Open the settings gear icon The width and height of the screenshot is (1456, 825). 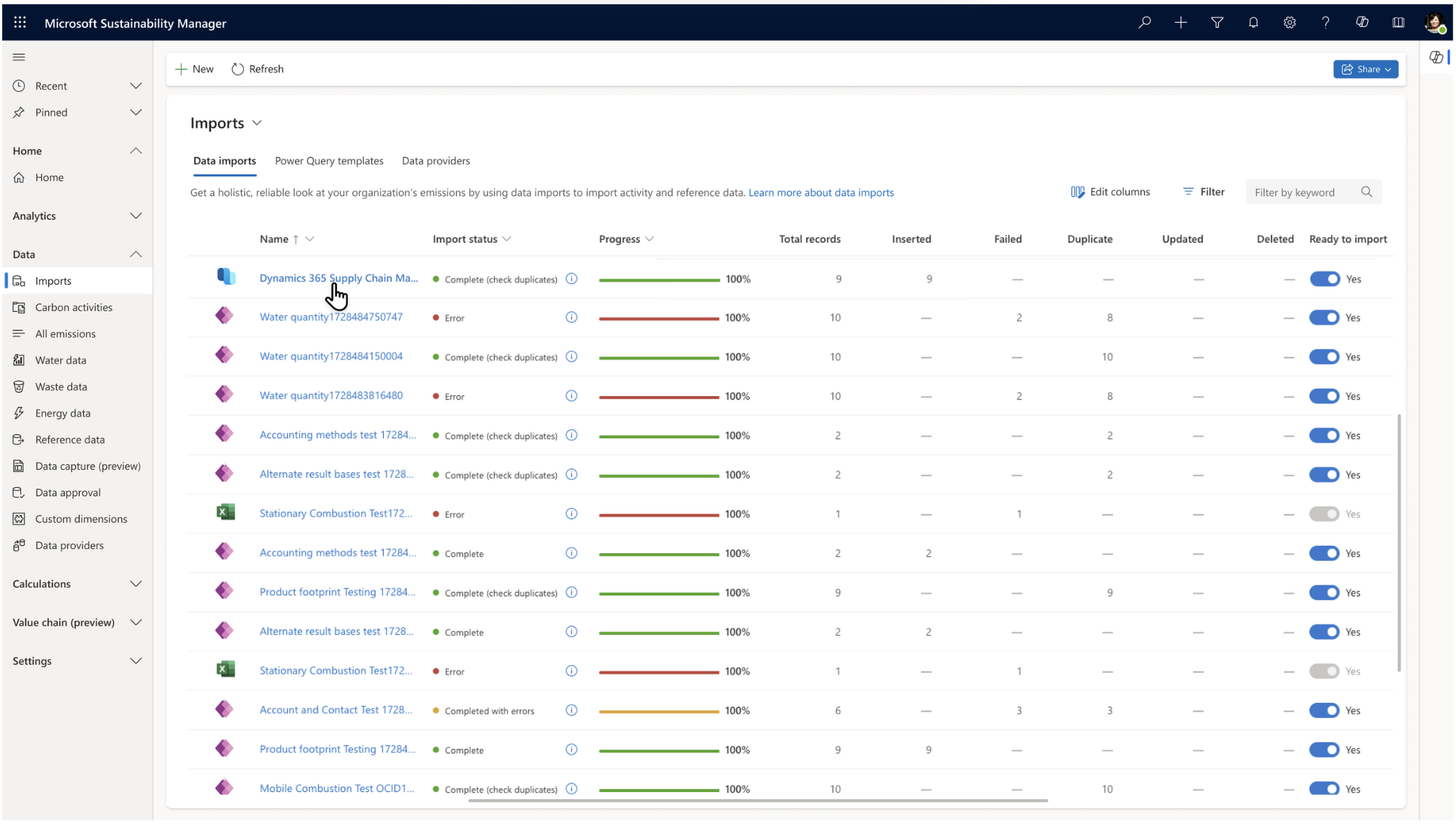[x=1290, y=23]
